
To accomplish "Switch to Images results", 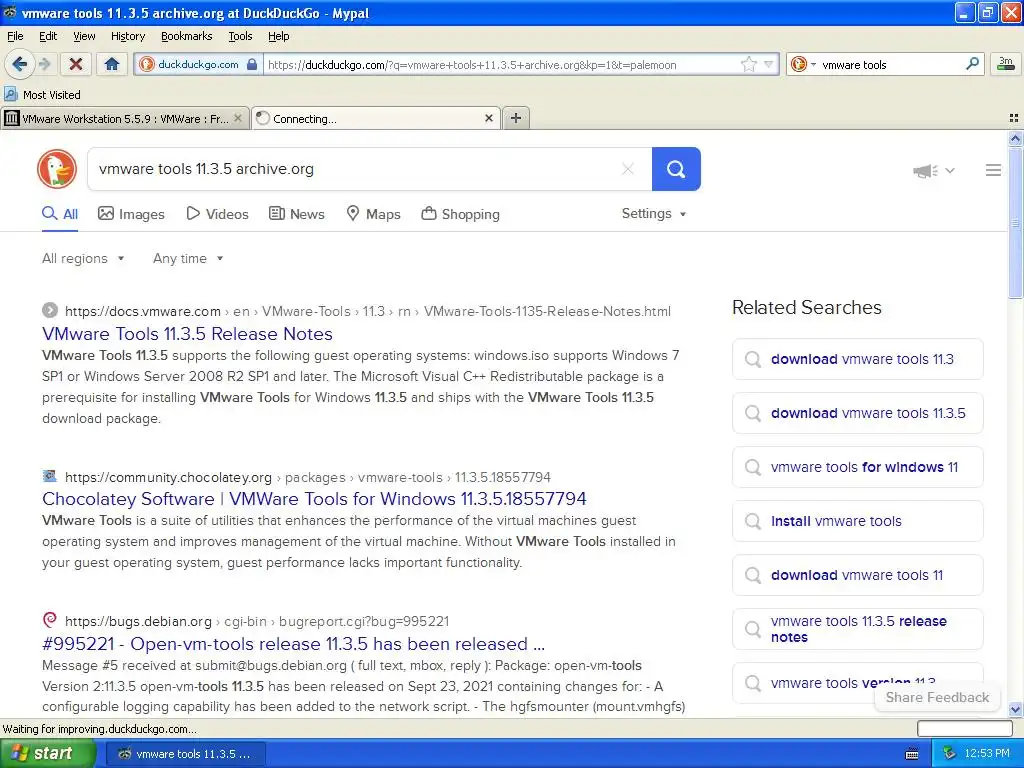I will tap(131, 214).
